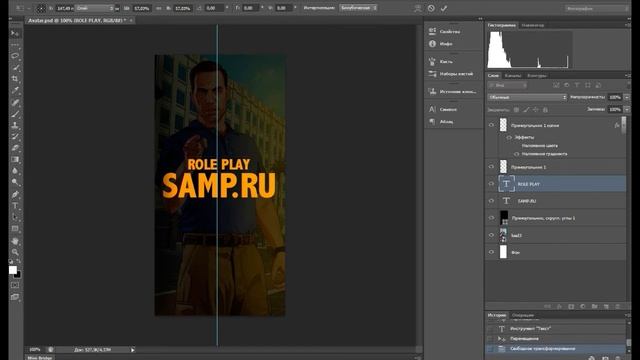Viewport: 640px width, 360px height.
Task: Open the Layers panel flyout menu
Action: click(x=627, y=76)
